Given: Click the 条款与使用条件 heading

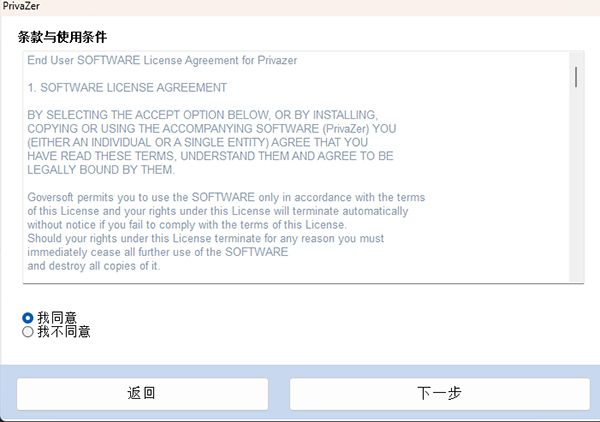Looking at the screenshot, I should pos(62,37).
